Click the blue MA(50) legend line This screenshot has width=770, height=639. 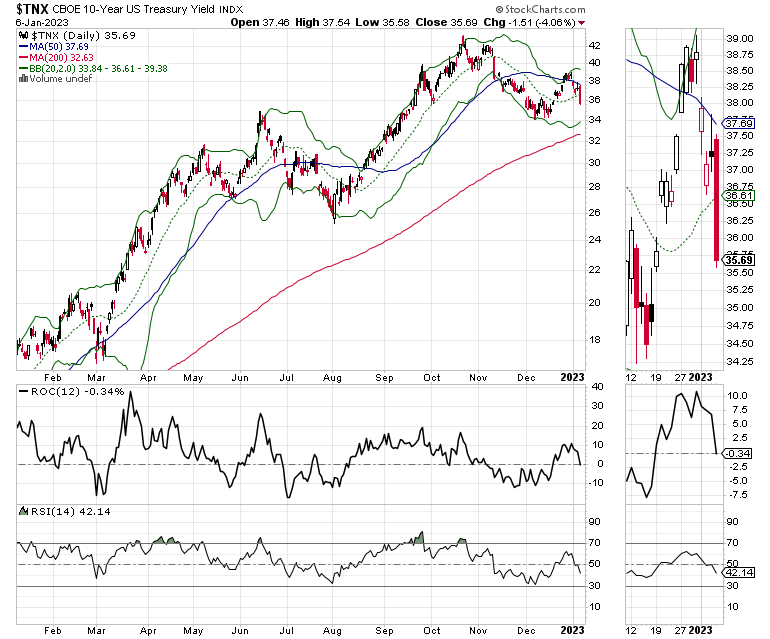[x=24, y=47]
